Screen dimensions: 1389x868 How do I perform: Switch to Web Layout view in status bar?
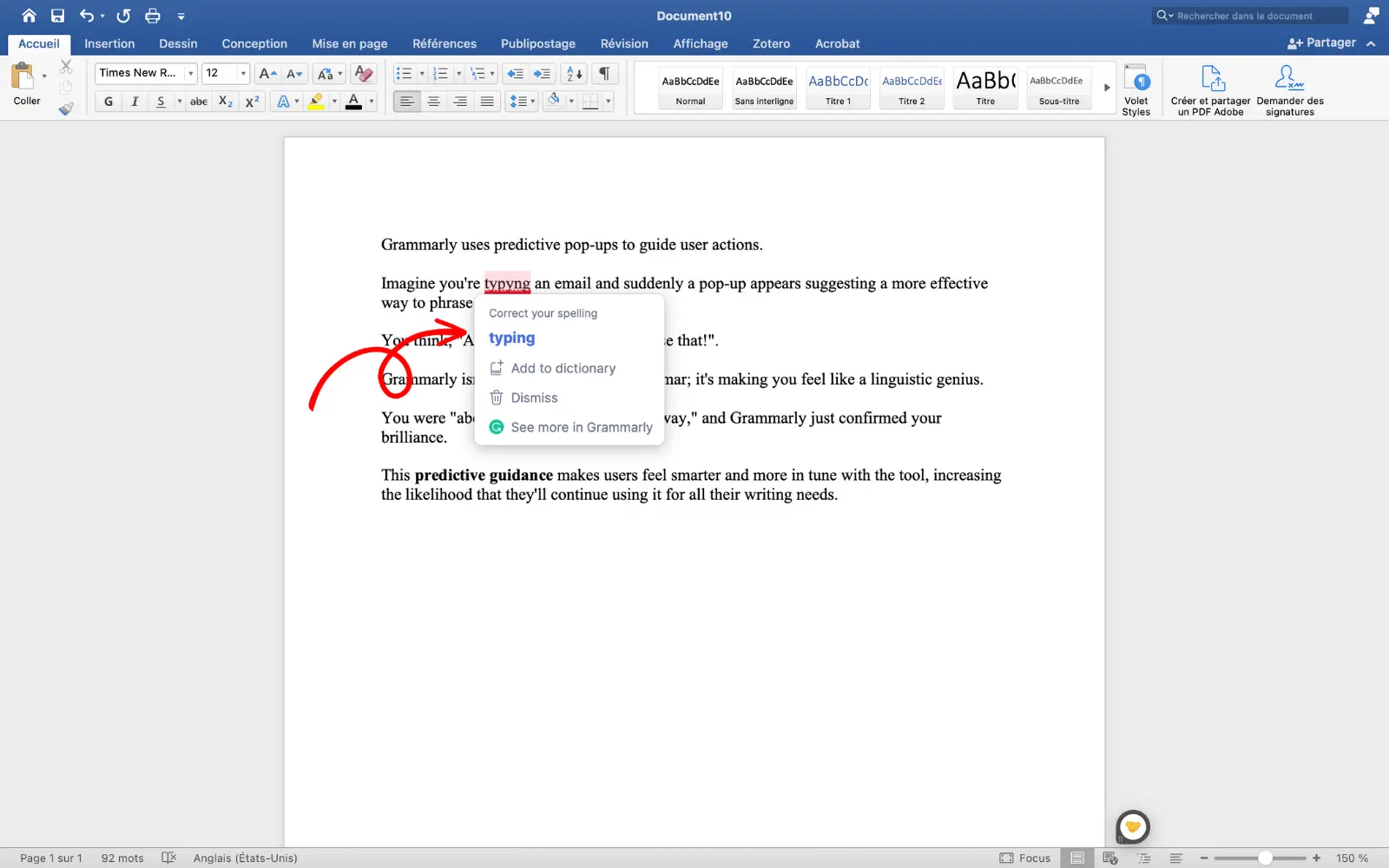(1110, 858)
